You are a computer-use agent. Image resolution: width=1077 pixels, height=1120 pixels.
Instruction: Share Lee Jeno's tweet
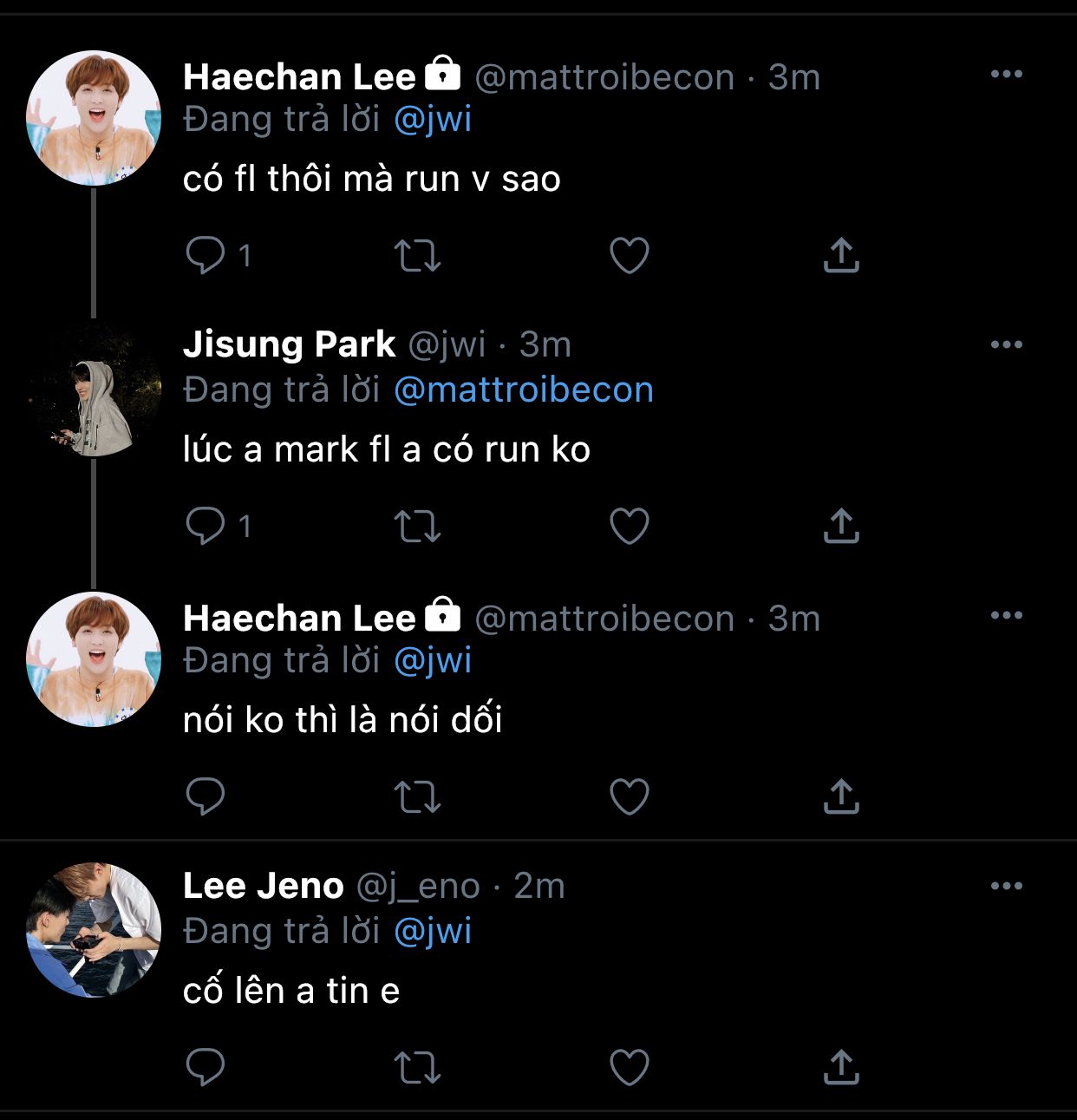[x=840, y=1067]
